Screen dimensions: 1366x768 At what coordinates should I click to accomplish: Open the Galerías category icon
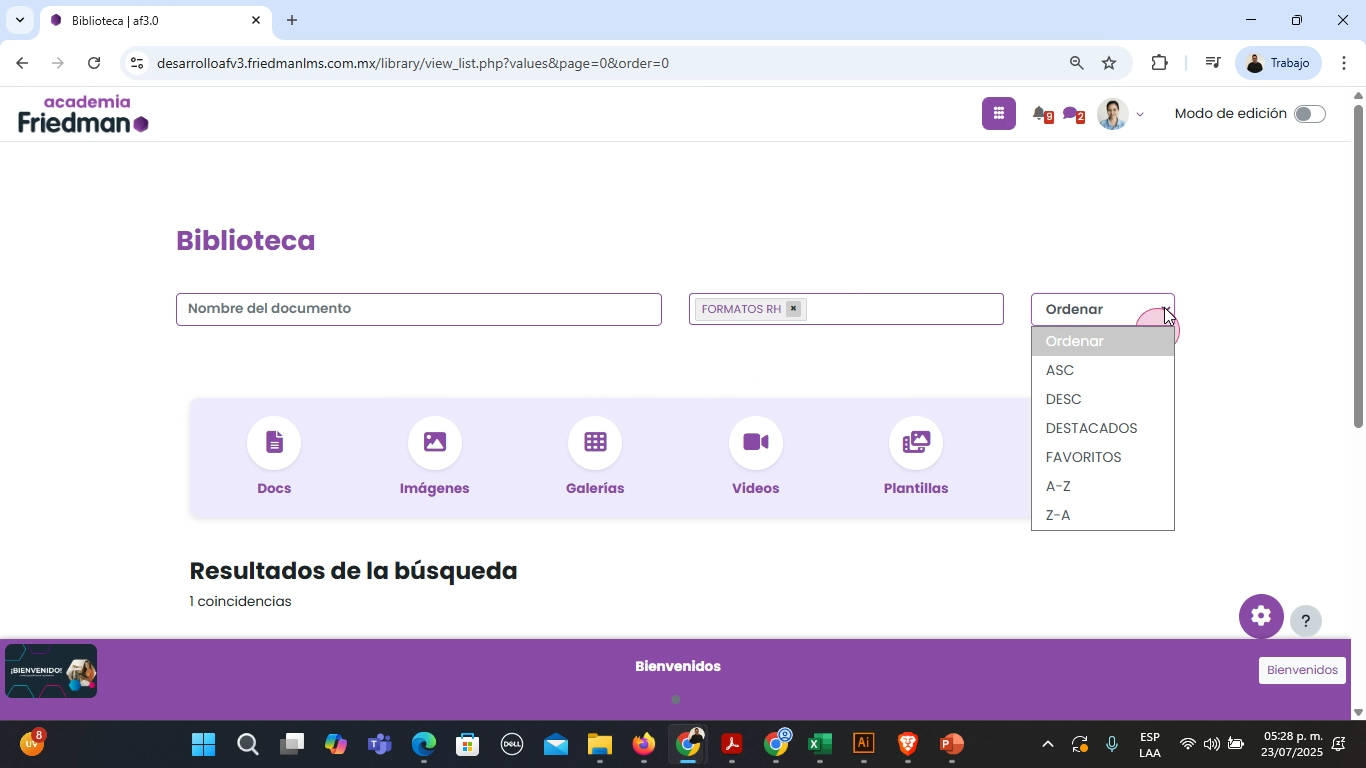click(595, 443)
